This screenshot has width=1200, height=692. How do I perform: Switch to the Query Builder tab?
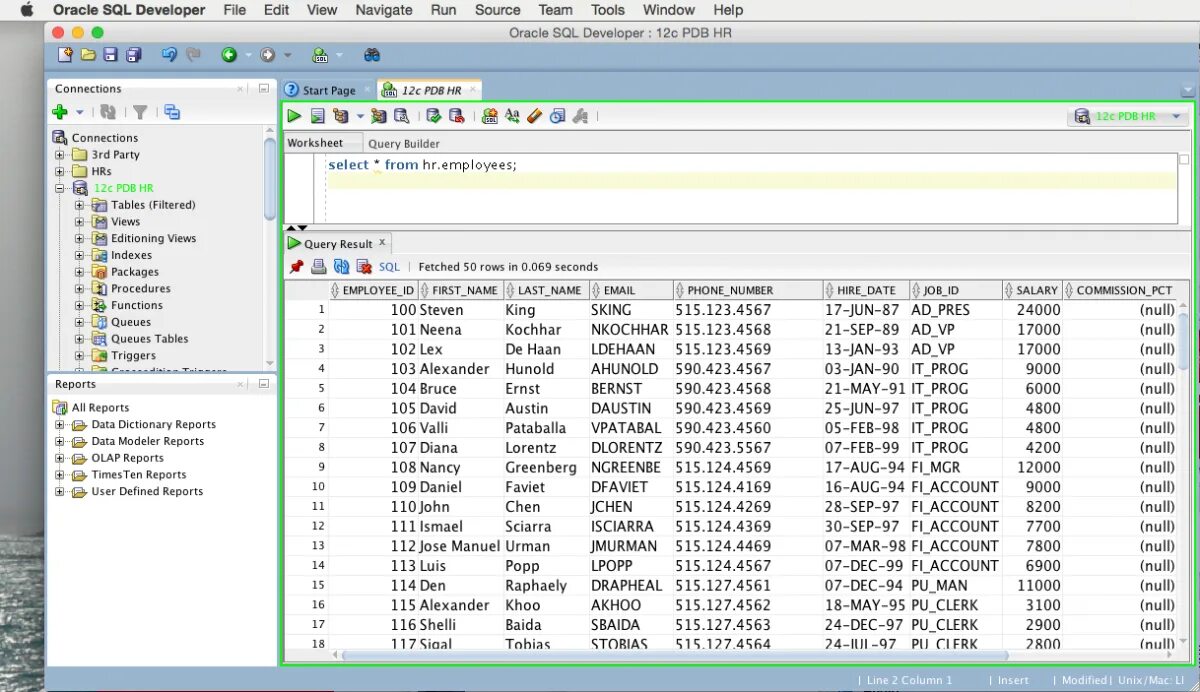(404, 143)
